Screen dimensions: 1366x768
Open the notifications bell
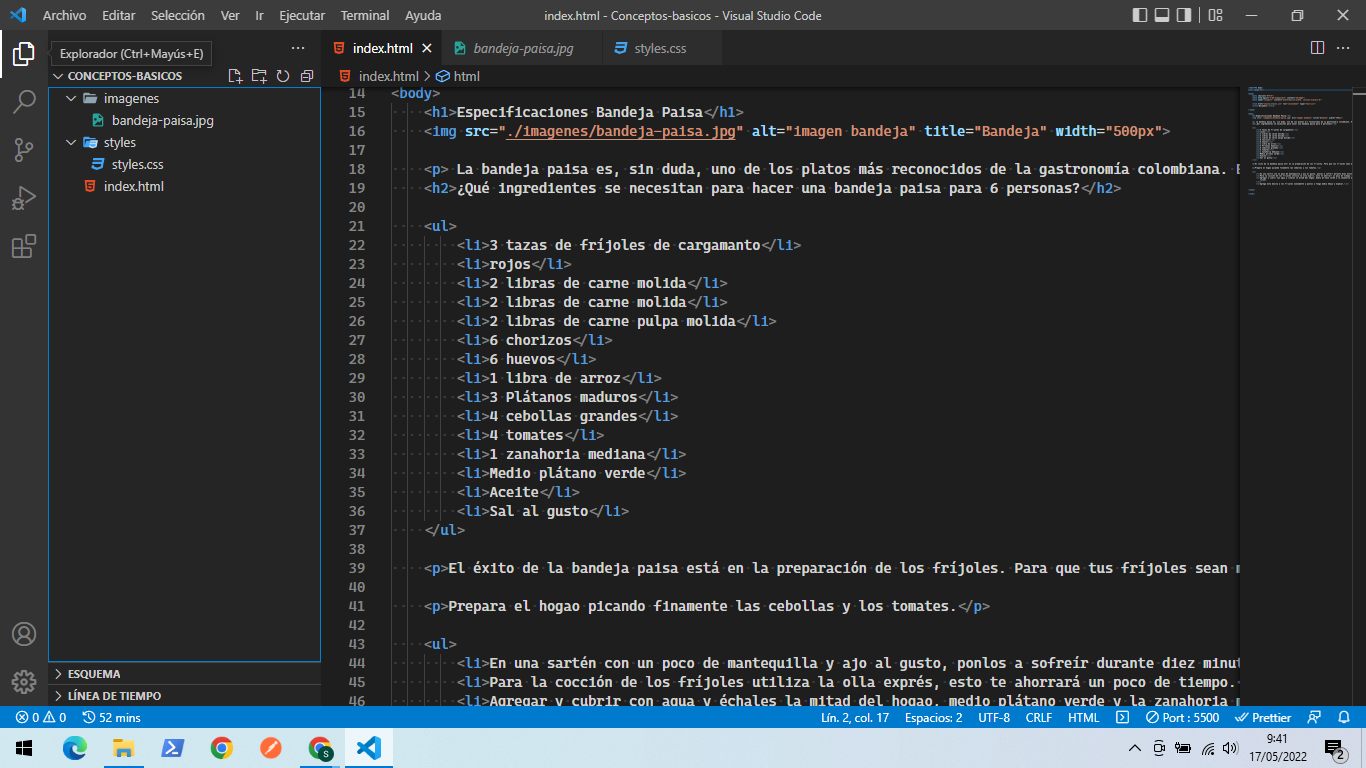[1345, 717]
